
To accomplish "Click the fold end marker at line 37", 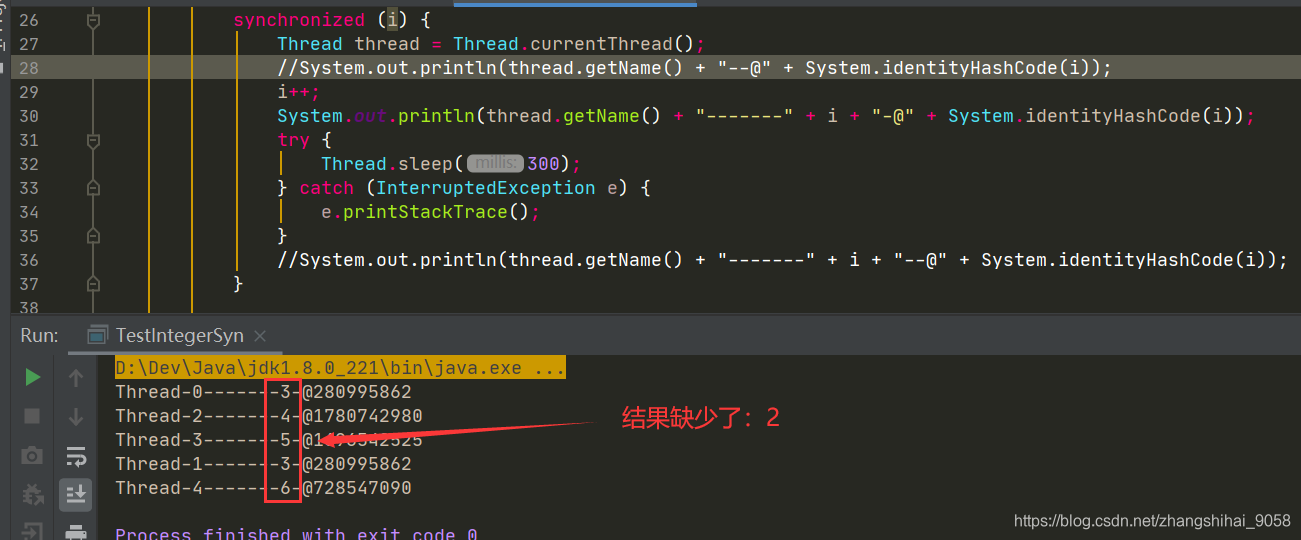I will [93, 284].
